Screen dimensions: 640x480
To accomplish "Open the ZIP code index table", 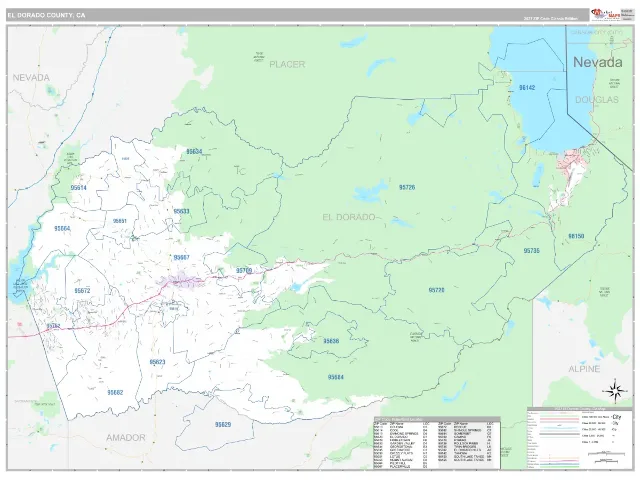I will [x=437, y=442].
